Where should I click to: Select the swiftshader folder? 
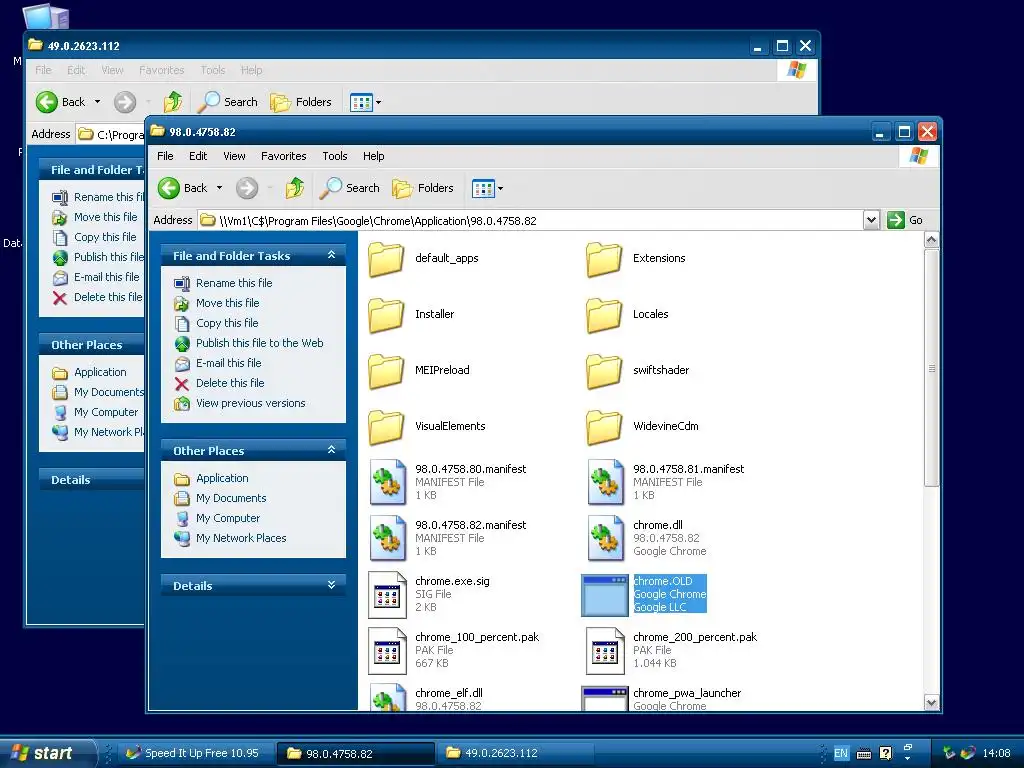604,371
